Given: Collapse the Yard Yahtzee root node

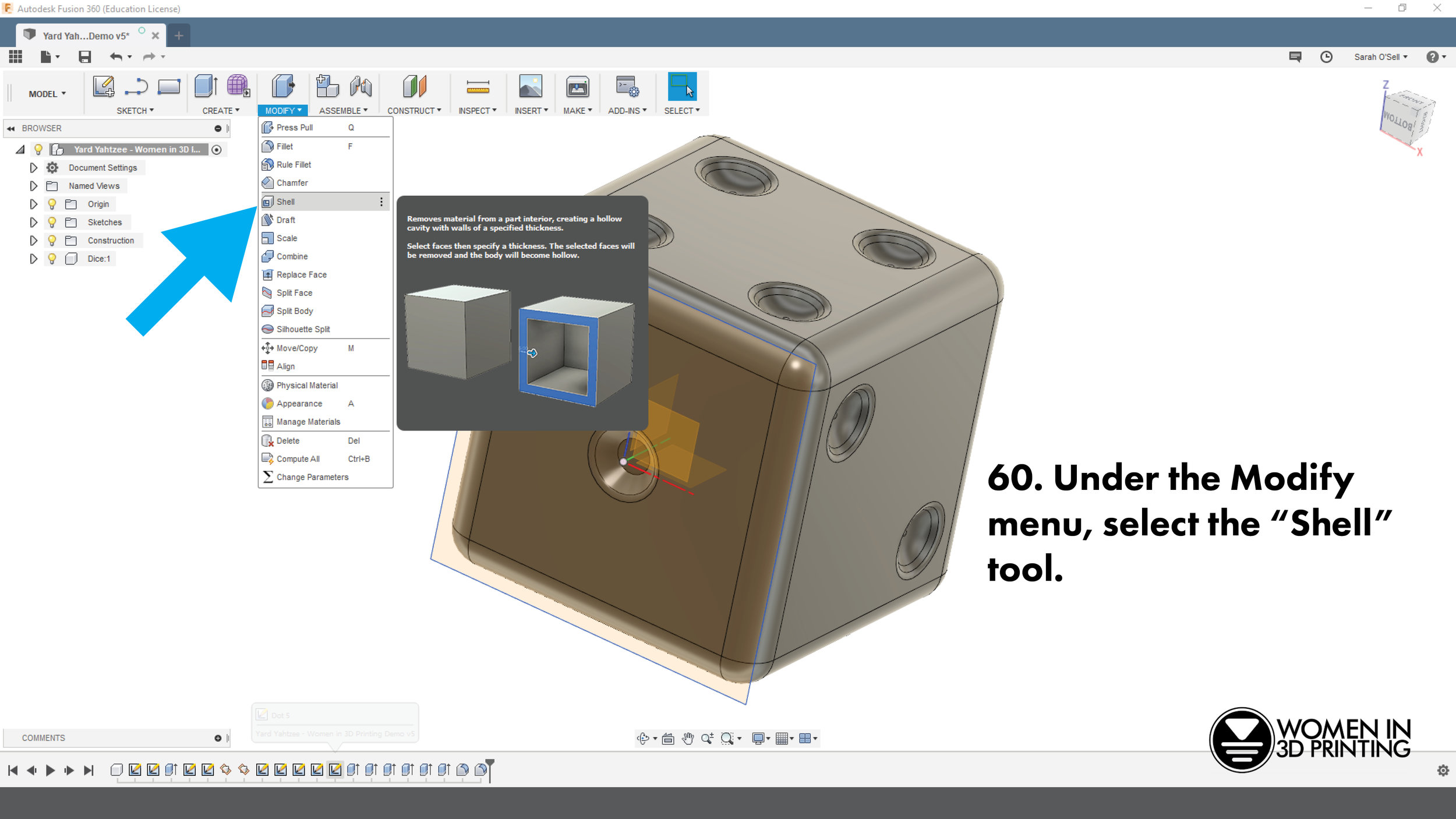Looking at the screenshot, I should coord(20,150).
